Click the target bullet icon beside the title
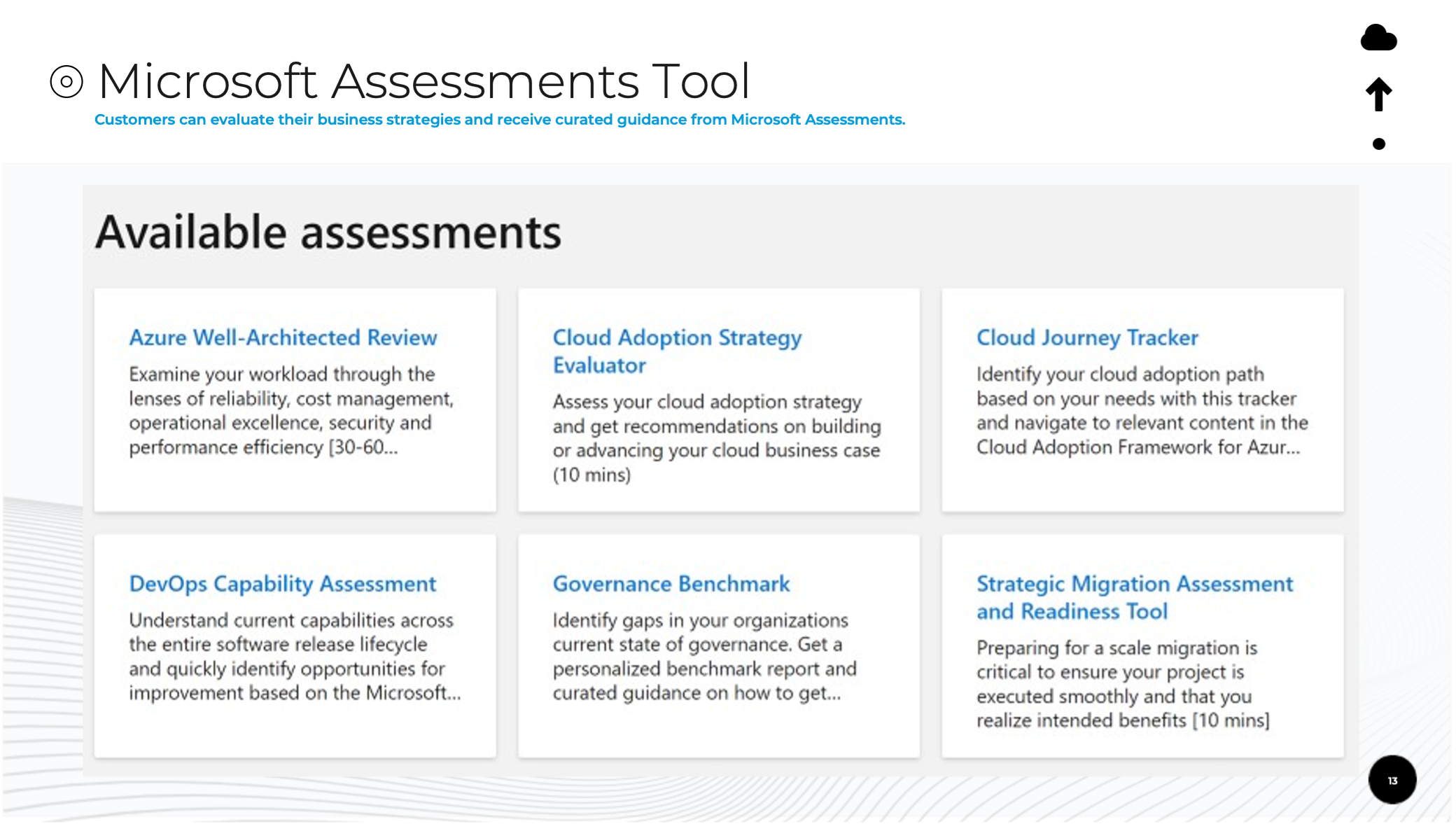The width and height of the screenshot is (1456, 831). pos(66,82)
